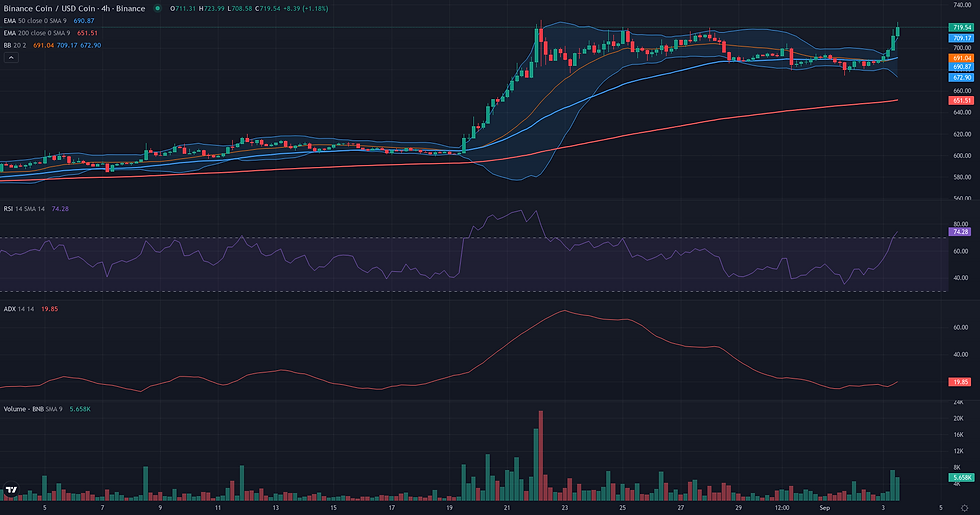Viewport: 980px width, 515px height.
Task: Click the 21 date on time axis
Action: click(507, 508)
